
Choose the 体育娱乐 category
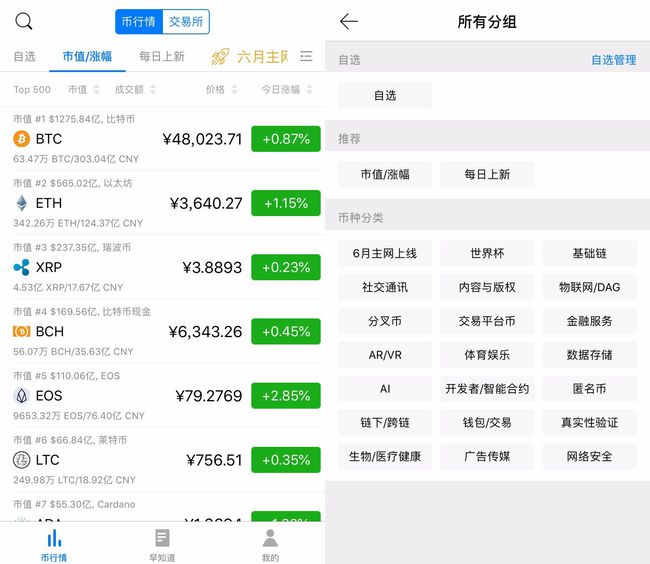click(x=487, y=355)
